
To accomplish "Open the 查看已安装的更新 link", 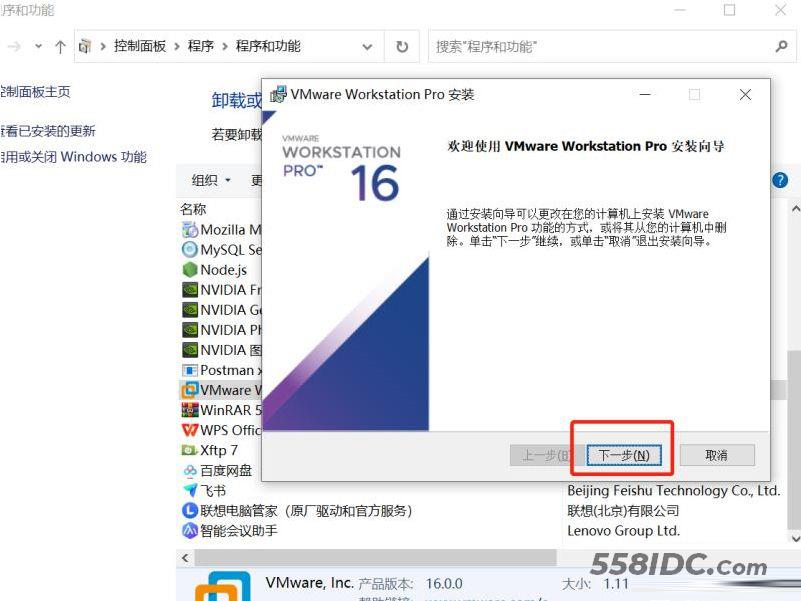I will point(48,131).
